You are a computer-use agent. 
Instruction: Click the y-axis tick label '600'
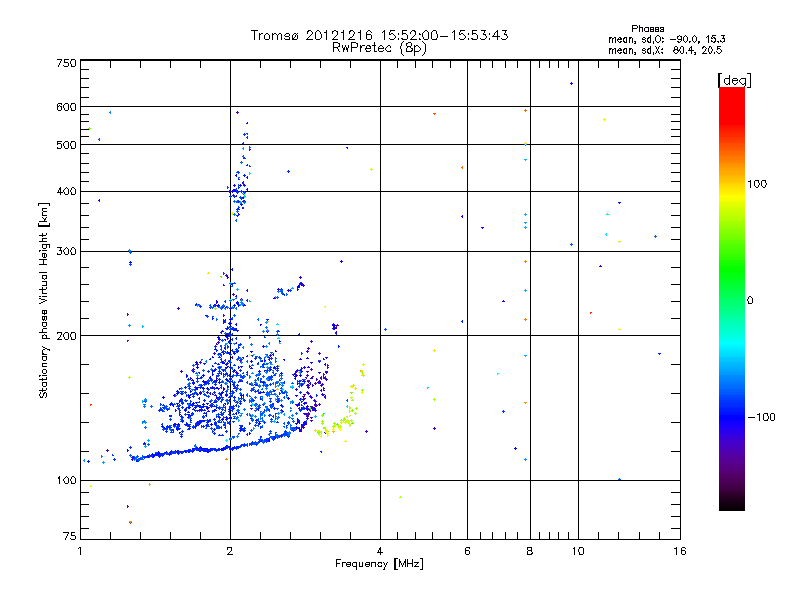(x=66, y=107)
